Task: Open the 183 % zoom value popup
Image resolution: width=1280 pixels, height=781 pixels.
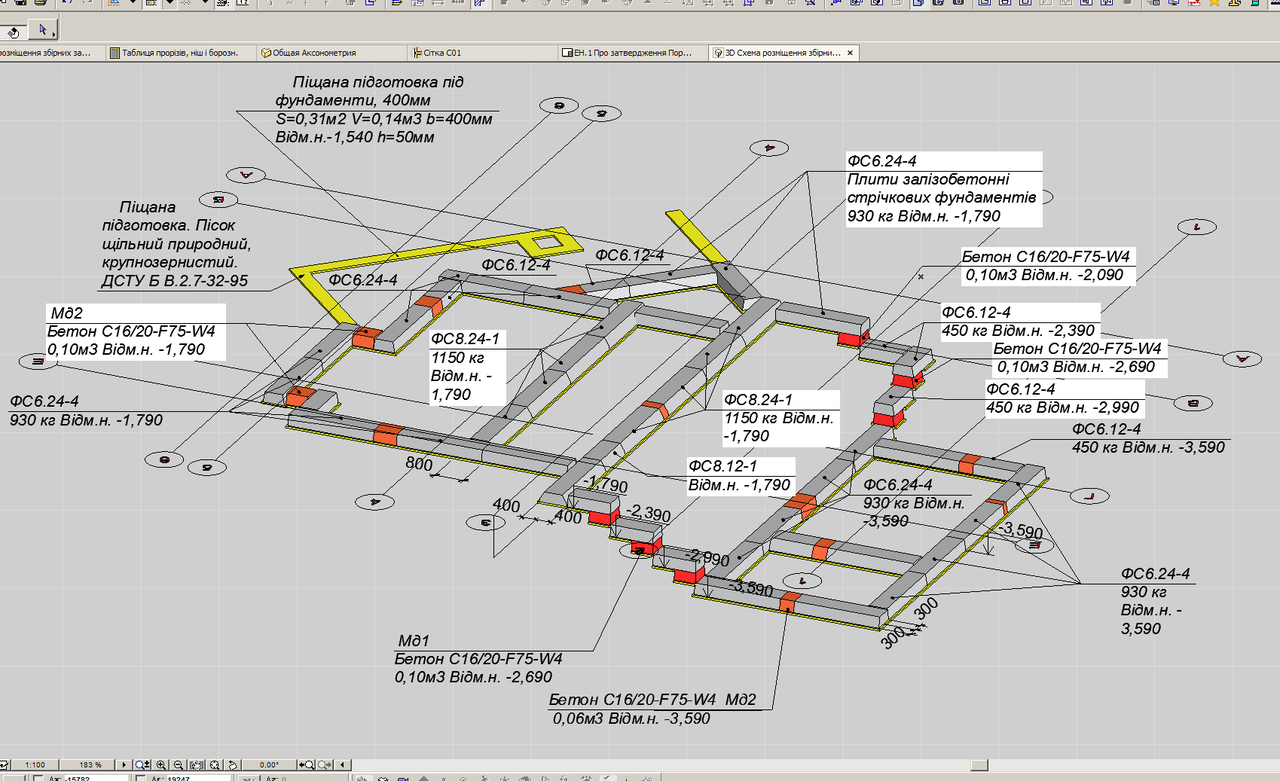Action: tap(90, 765)
